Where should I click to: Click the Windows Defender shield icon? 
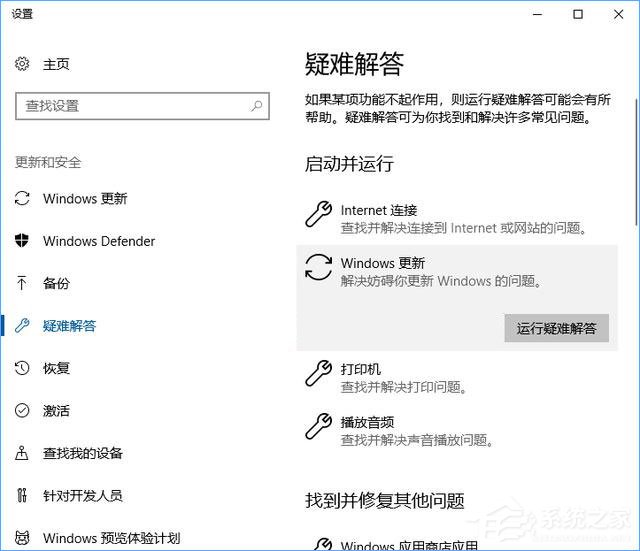point(22,241)
